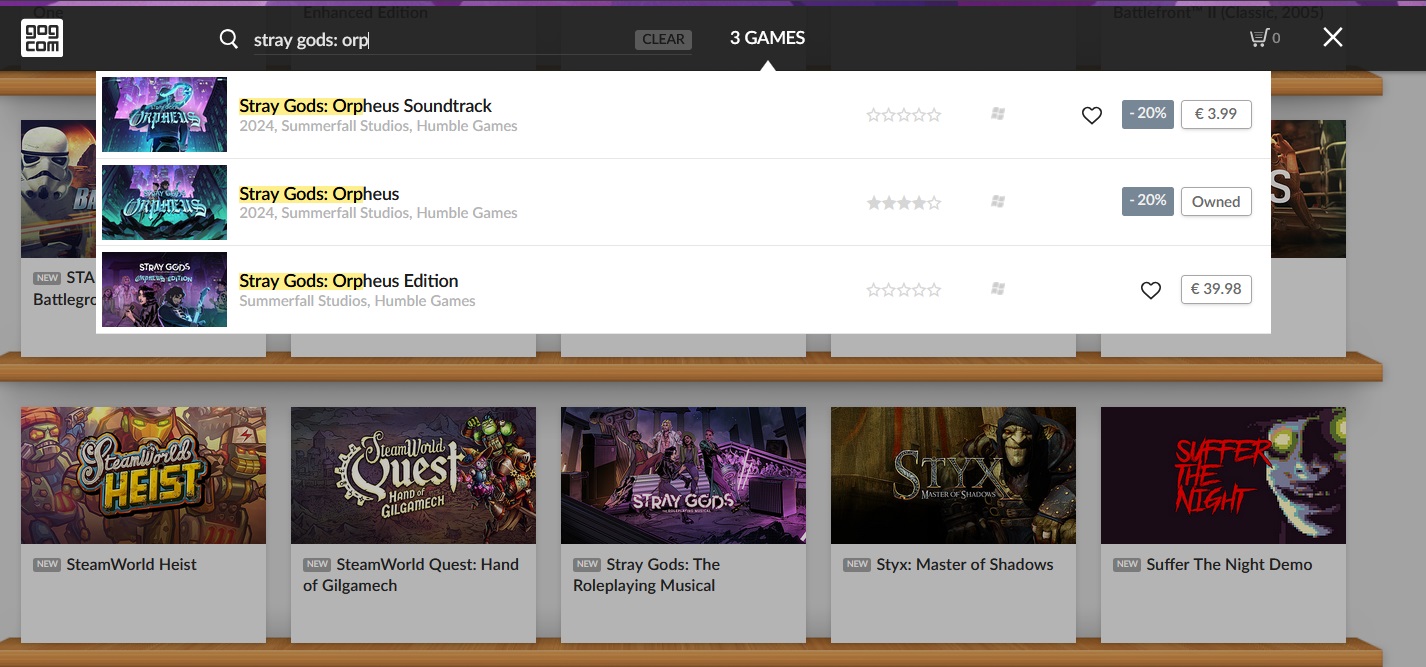Click the GOG.com logo icon

[42, 38]
